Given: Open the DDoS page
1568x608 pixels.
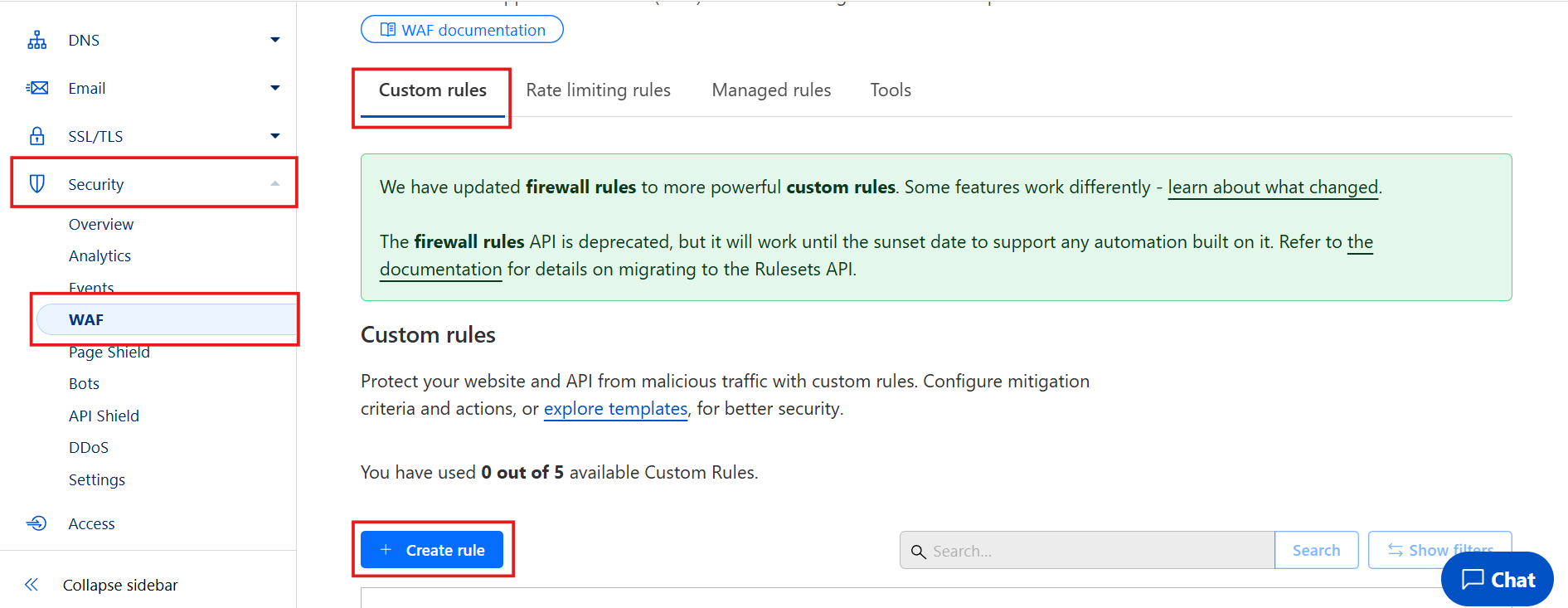Looking at the screenshot, I should pyautogui.click(x=89, y=447).
